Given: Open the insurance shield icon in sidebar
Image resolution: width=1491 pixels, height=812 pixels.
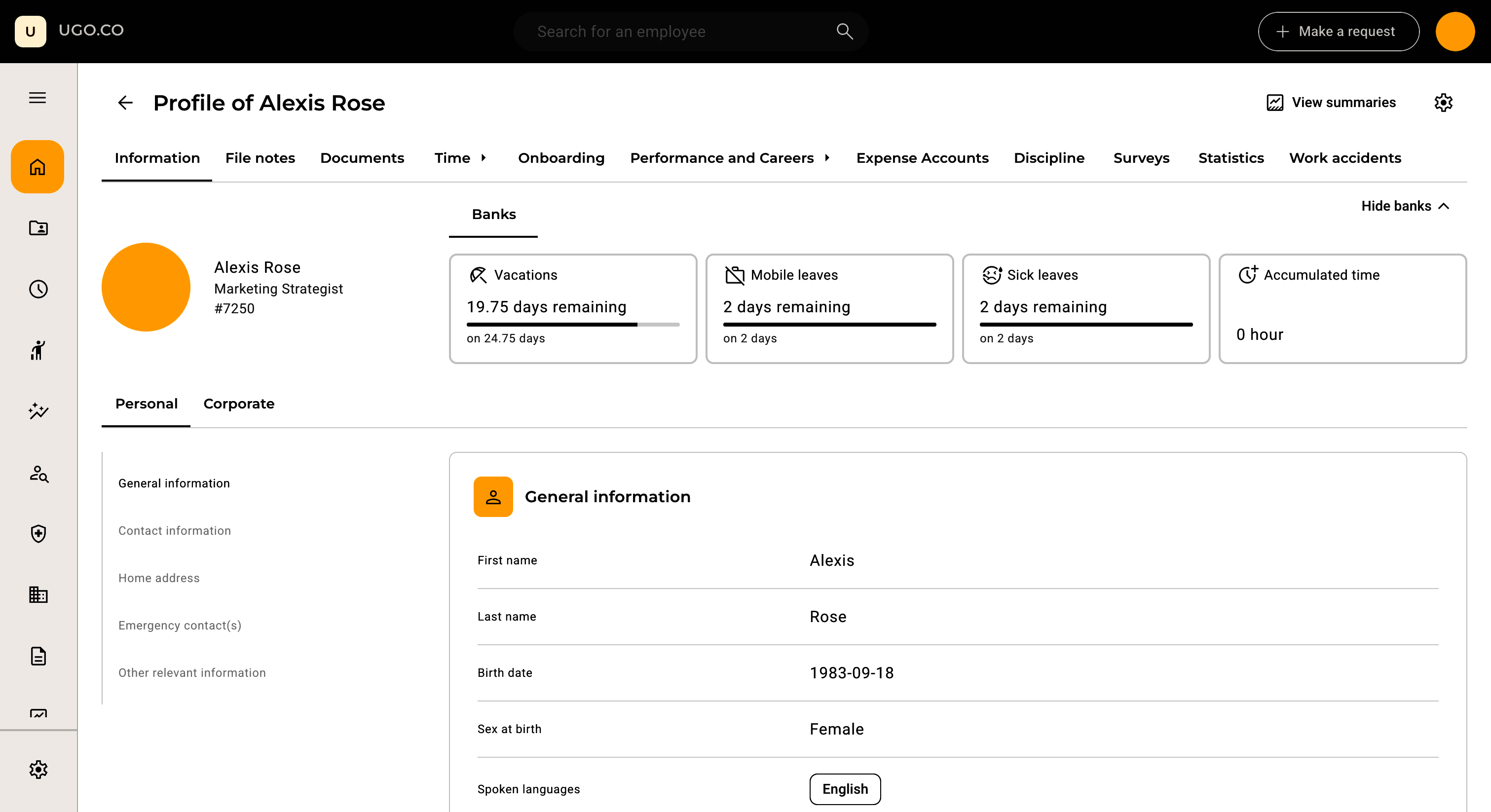Looking at the screenshot, I should click(x=38, y=534).
